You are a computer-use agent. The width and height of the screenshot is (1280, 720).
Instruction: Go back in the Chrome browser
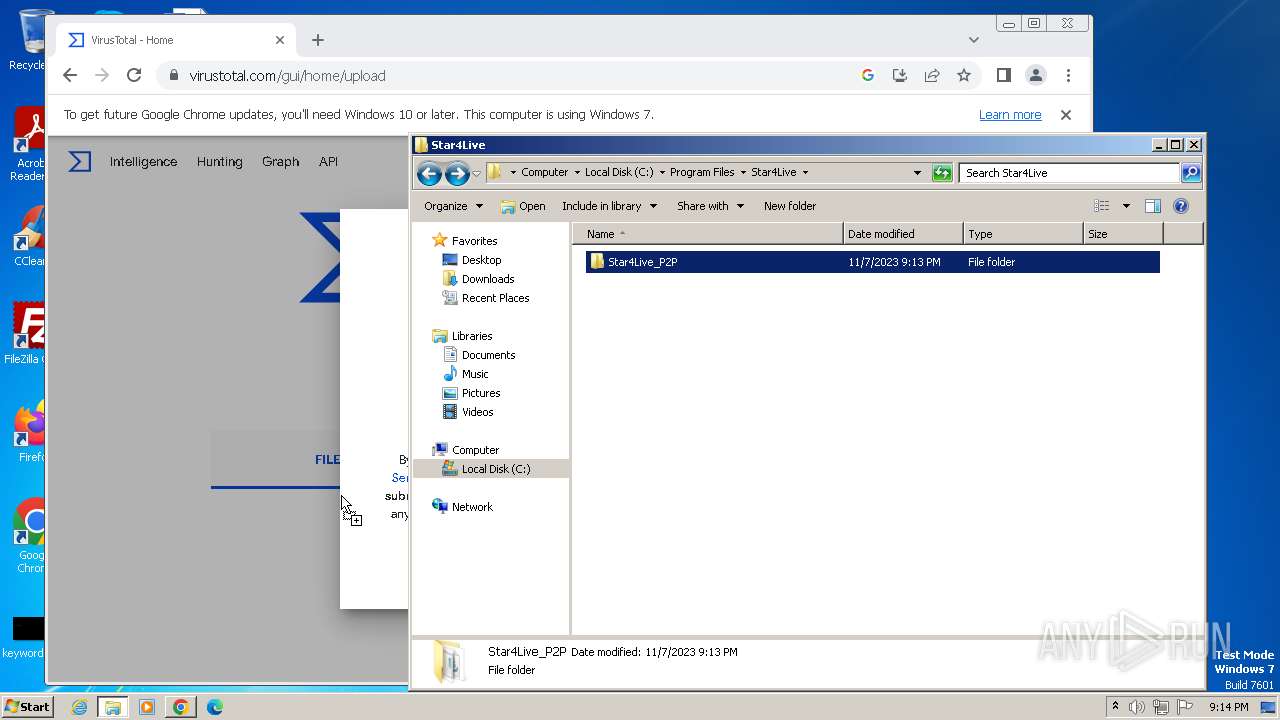[69, 75]
